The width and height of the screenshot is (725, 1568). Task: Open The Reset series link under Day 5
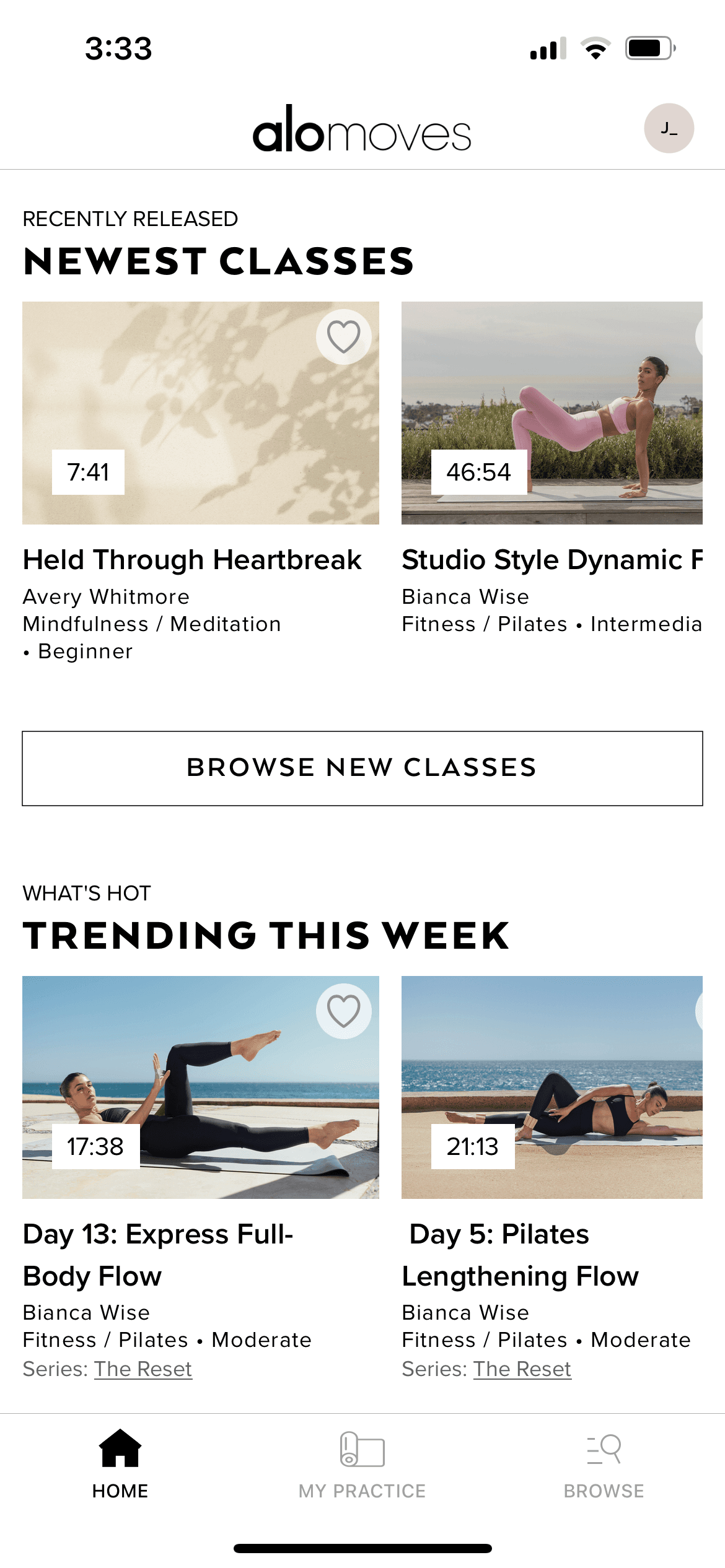tap(522, 1369)
